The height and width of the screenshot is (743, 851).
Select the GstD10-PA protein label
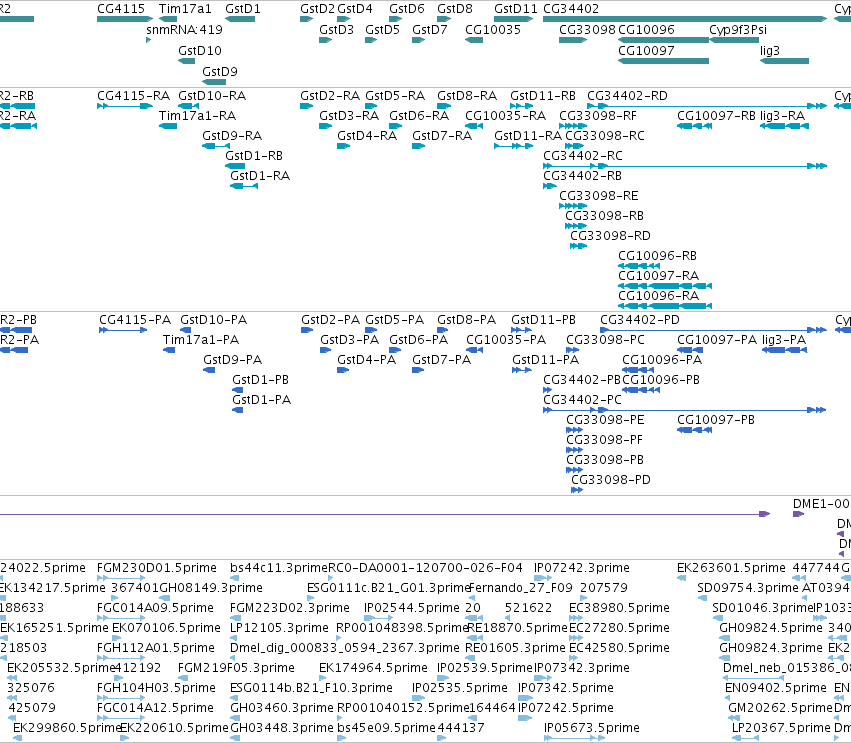tap(214, 320)
